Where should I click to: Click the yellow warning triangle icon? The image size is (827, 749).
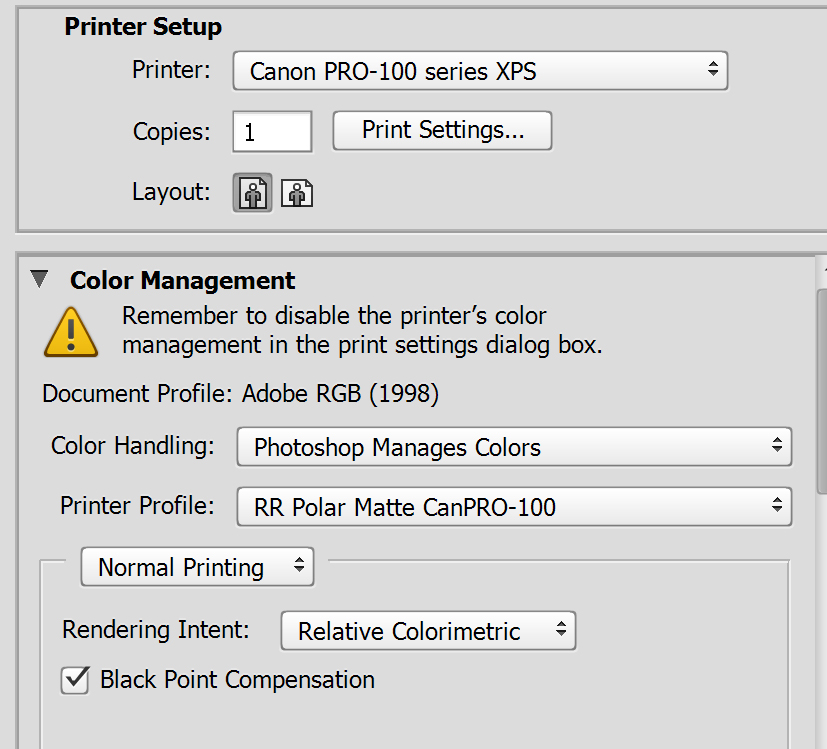coord(71,331)
